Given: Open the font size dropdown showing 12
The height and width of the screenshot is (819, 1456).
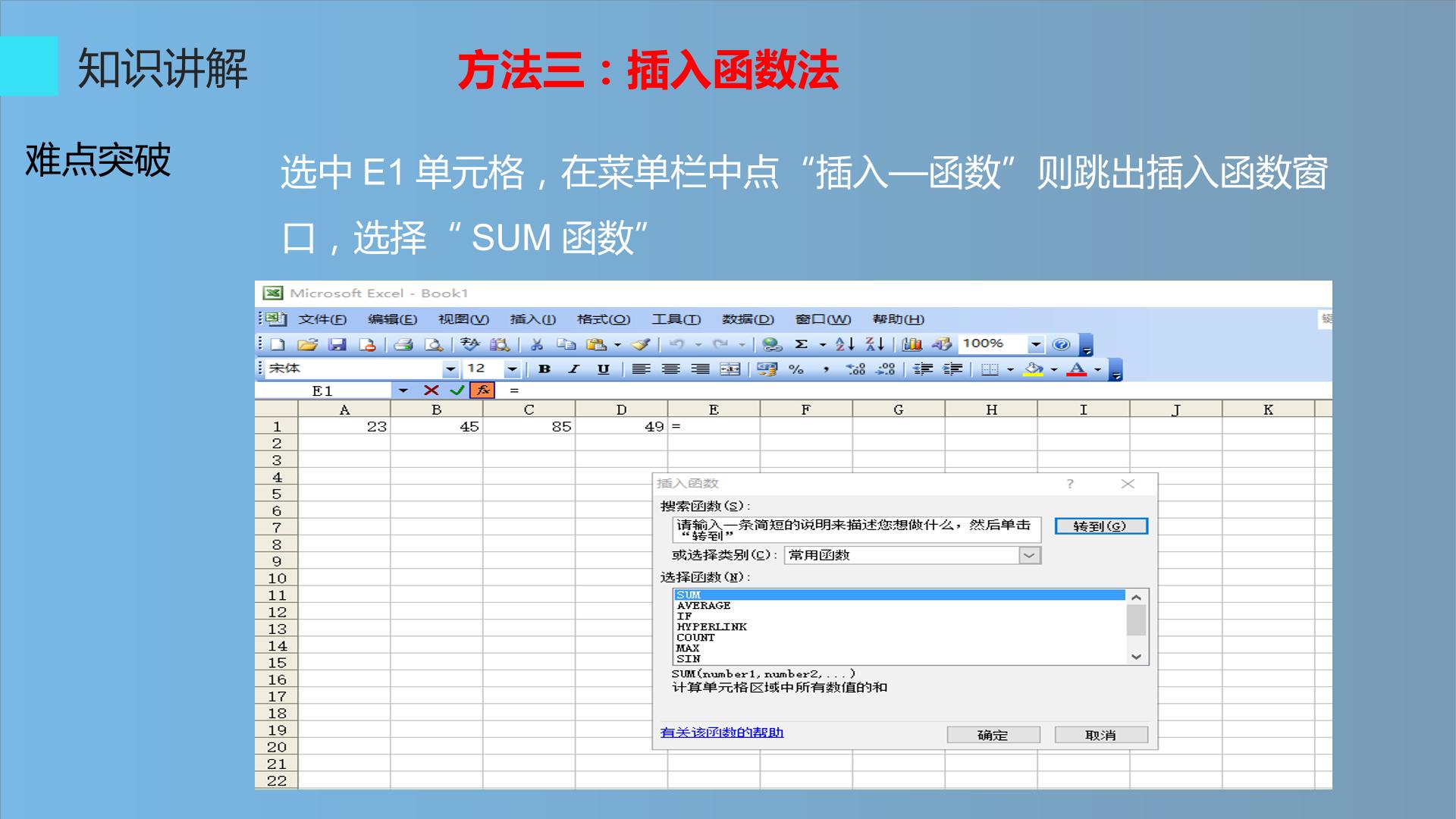Looking at the screenshot, I should pos(512,369).
